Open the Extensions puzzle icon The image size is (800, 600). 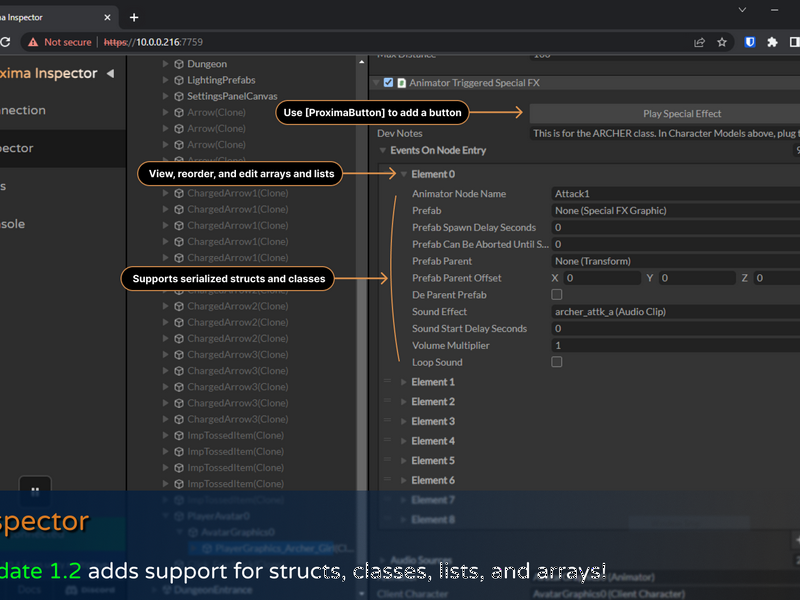(772, 42)
